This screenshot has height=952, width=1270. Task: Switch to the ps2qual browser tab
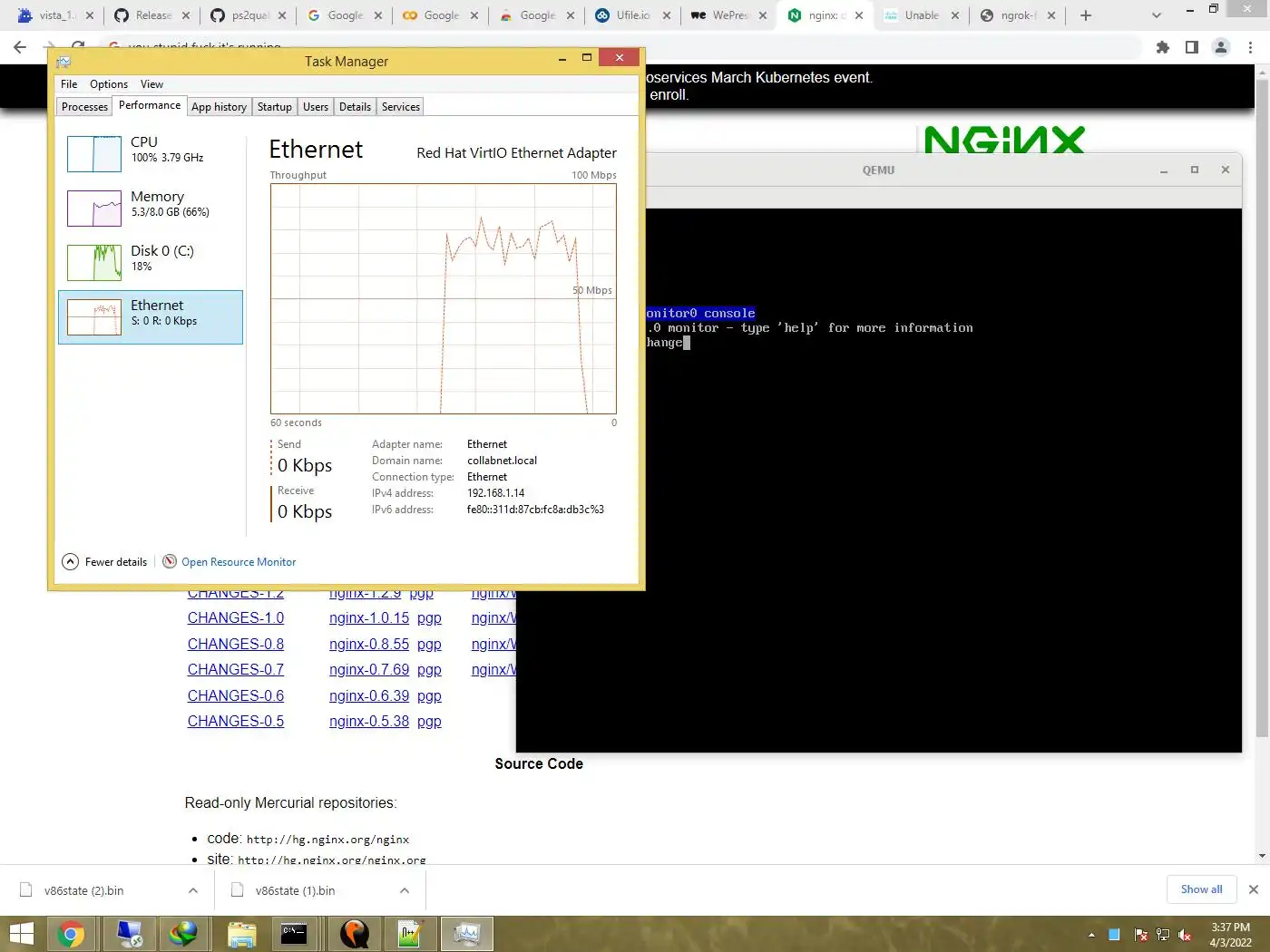coord(248,15)
